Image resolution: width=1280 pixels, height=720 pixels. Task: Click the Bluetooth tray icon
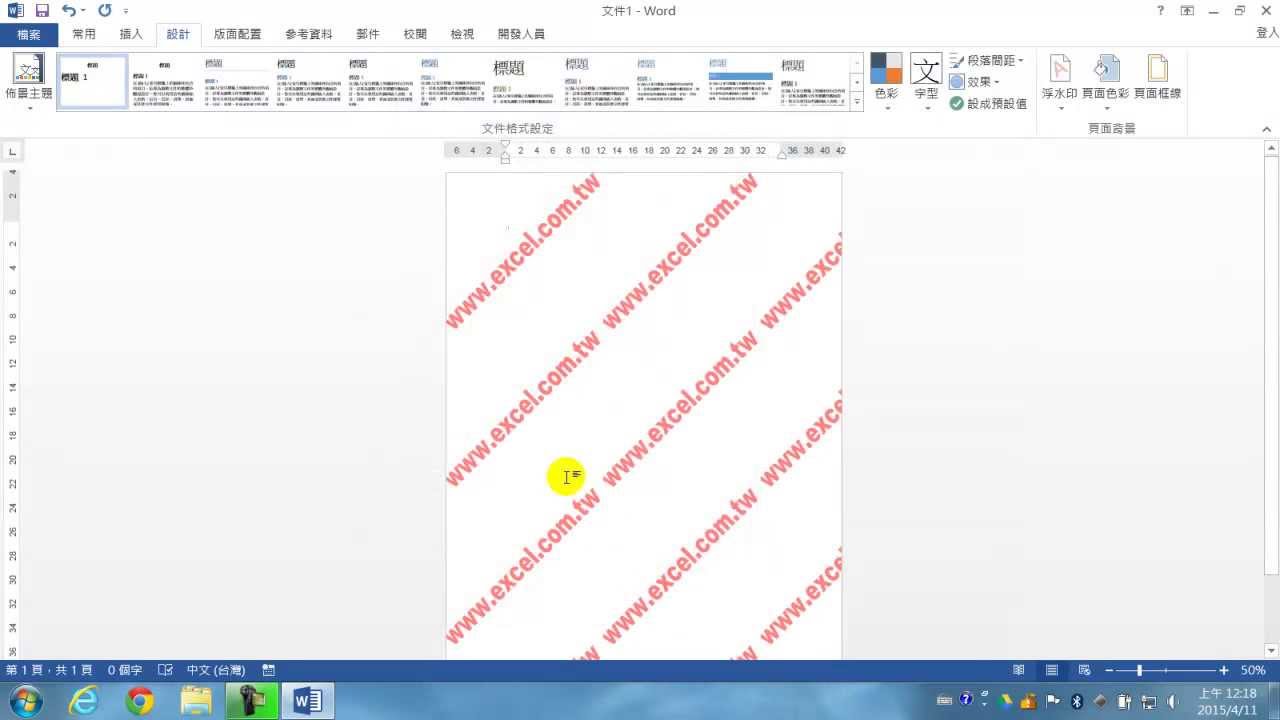[x=1076, y=701]
